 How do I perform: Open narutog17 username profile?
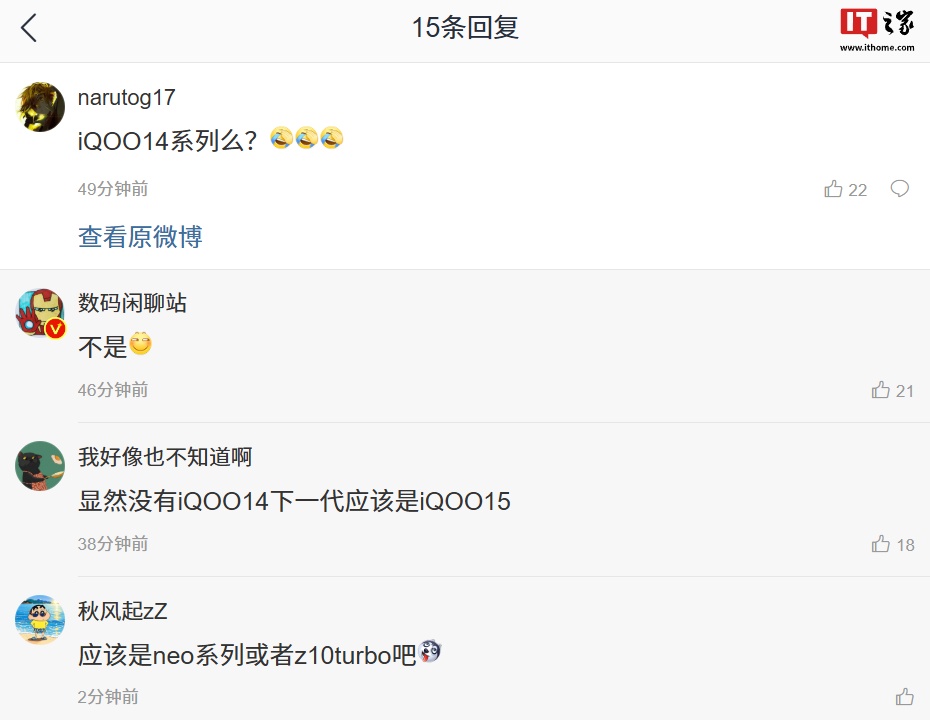click(x=126, y=97)
